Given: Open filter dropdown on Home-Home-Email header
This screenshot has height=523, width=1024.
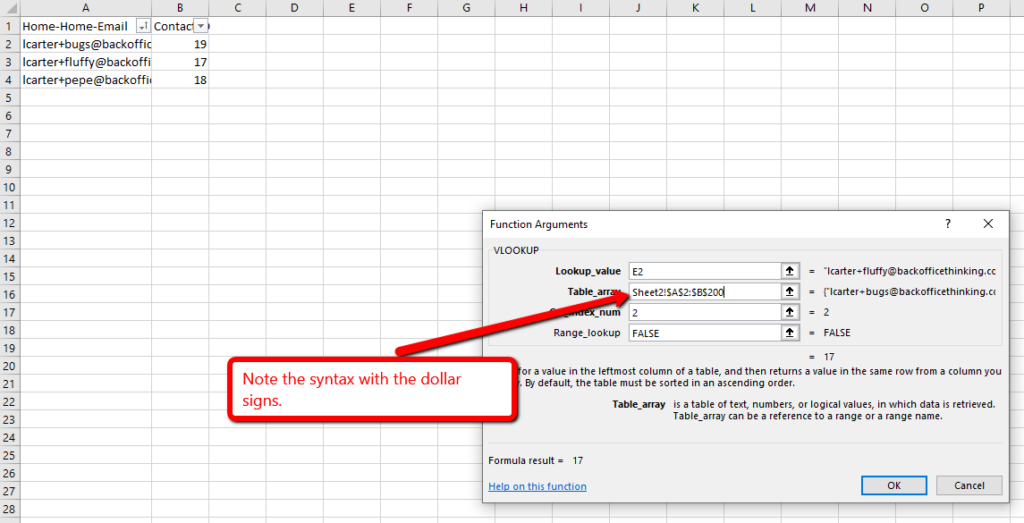Looking at the screenshot, I should pos(142,26).
